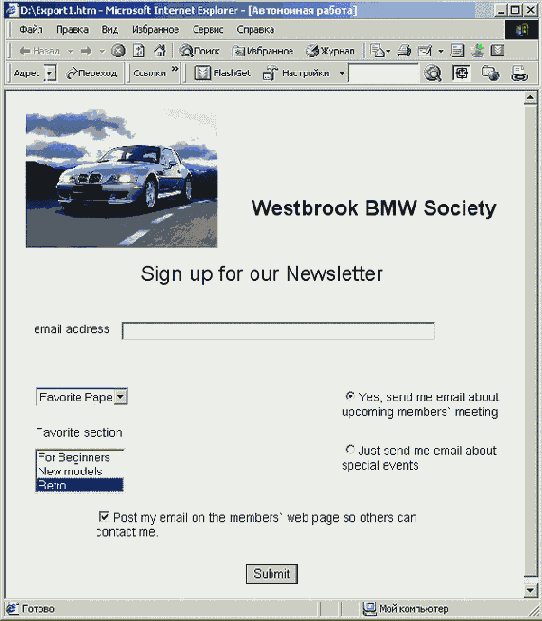Image resolution: width=542 pixels, height=621 pixels.
Task: Click the scrollbar up arrow
Action: click(531, 98)
